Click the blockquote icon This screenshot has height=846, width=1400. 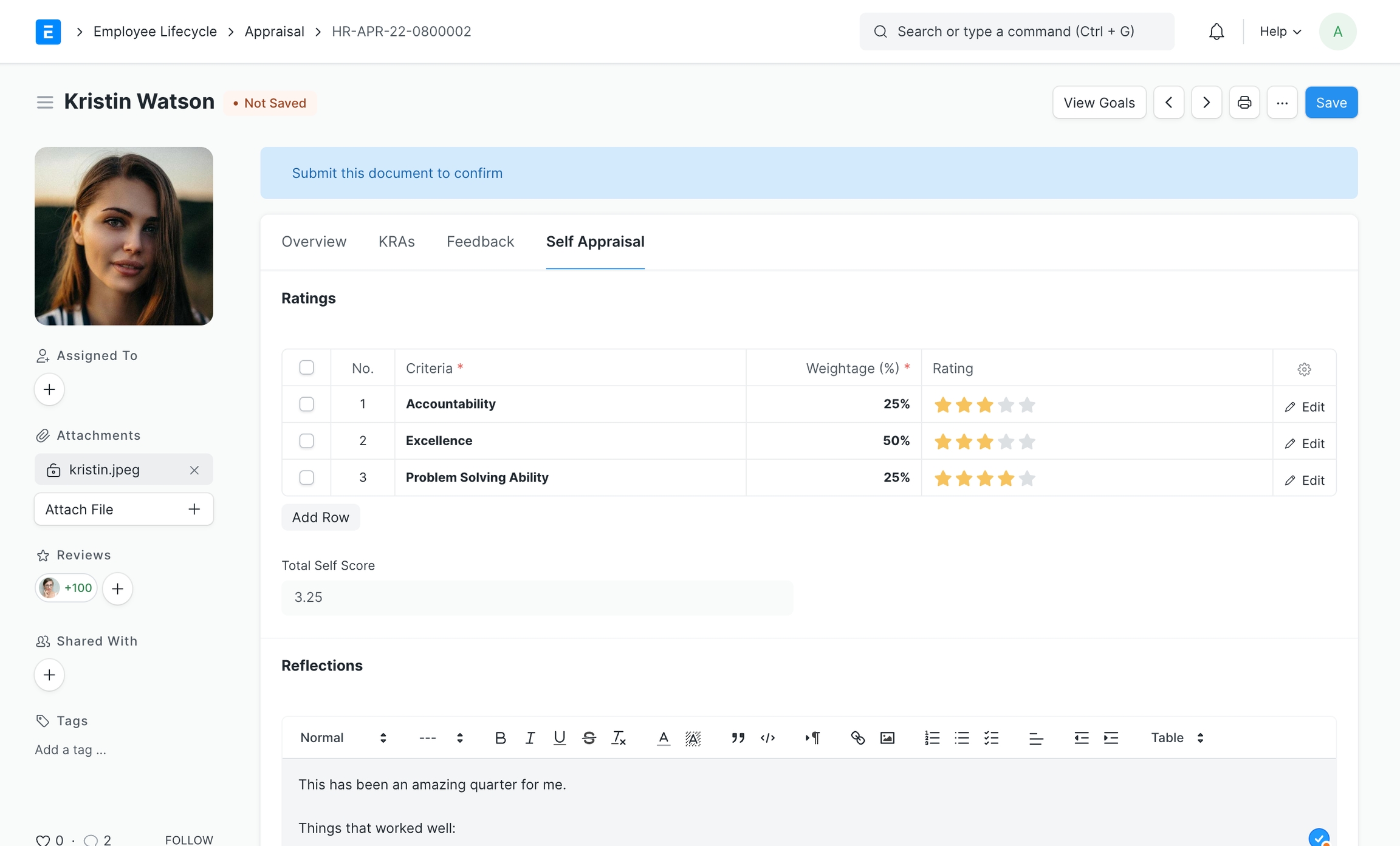(x=738, y=738)
